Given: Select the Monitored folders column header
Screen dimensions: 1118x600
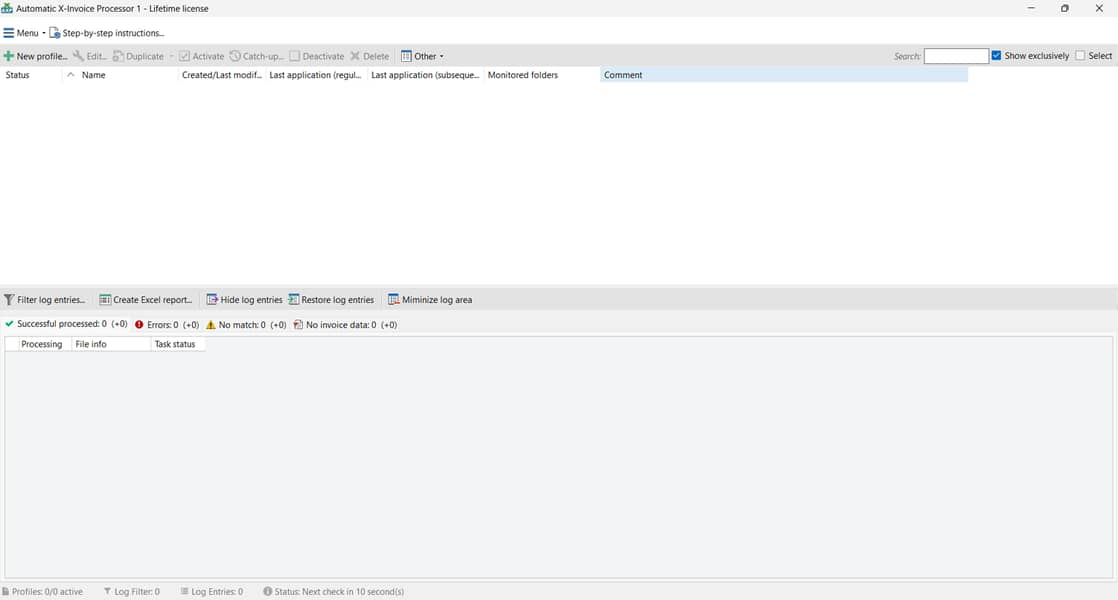Looking at the screenshot, I should tap(542, 75).
